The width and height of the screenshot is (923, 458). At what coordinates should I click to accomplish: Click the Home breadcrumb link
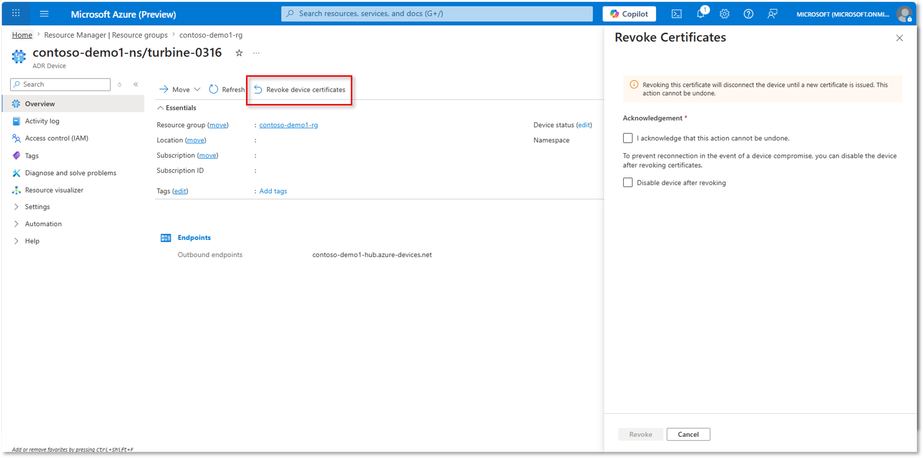tap(22, 35)
